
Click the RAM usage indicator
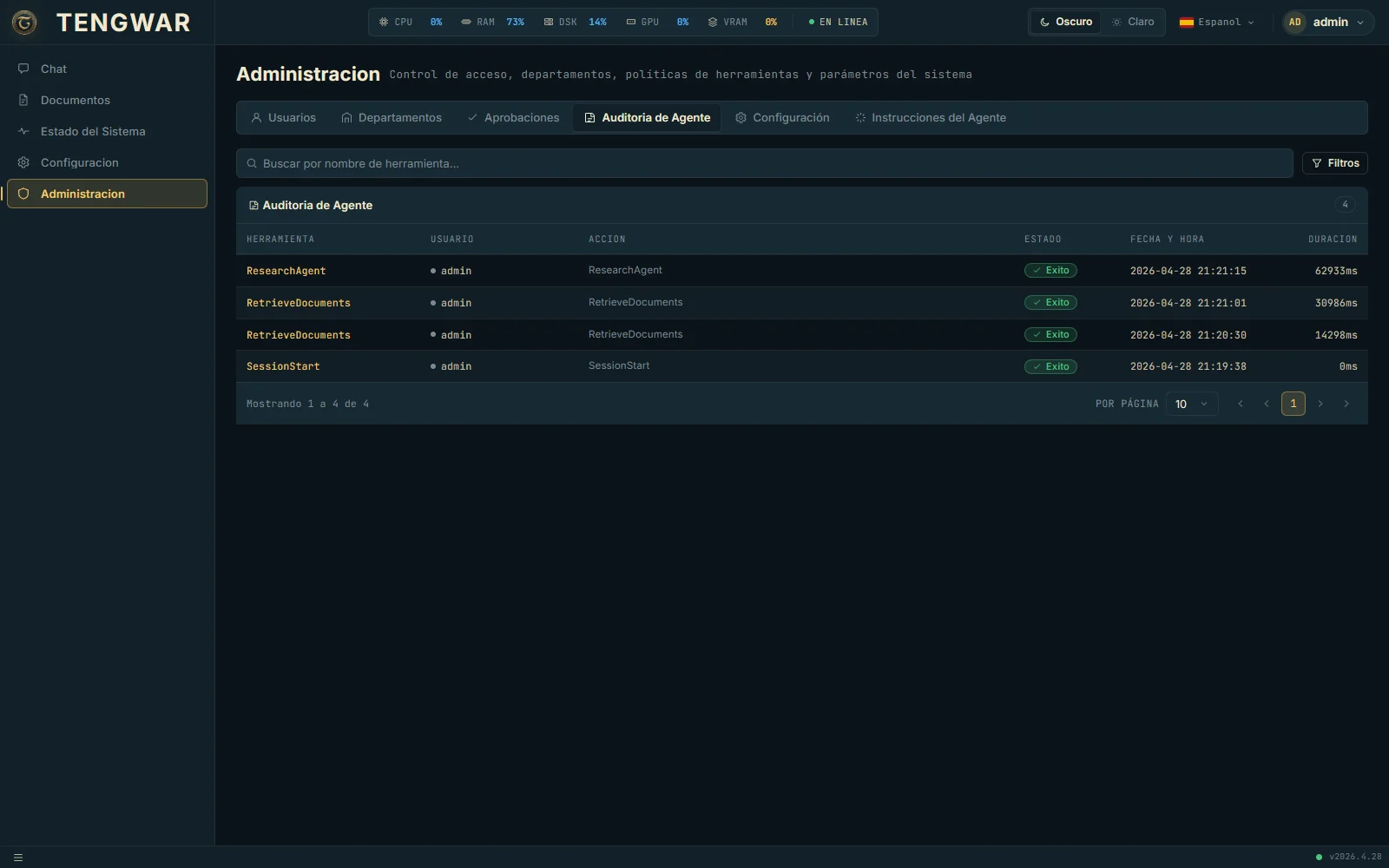click(x=492, y=22)
